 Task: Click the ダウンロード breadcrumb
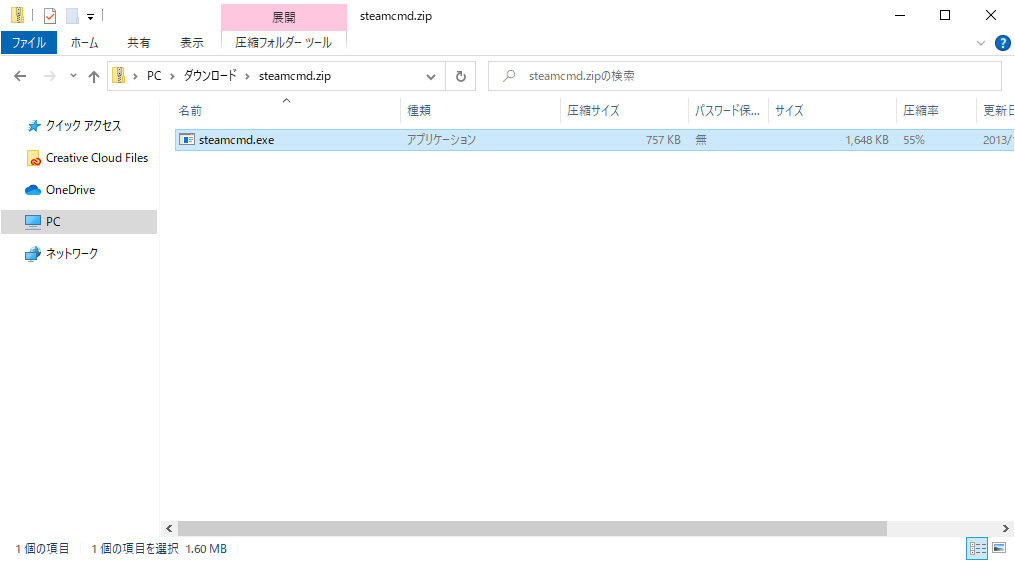(x=210, y=76)
